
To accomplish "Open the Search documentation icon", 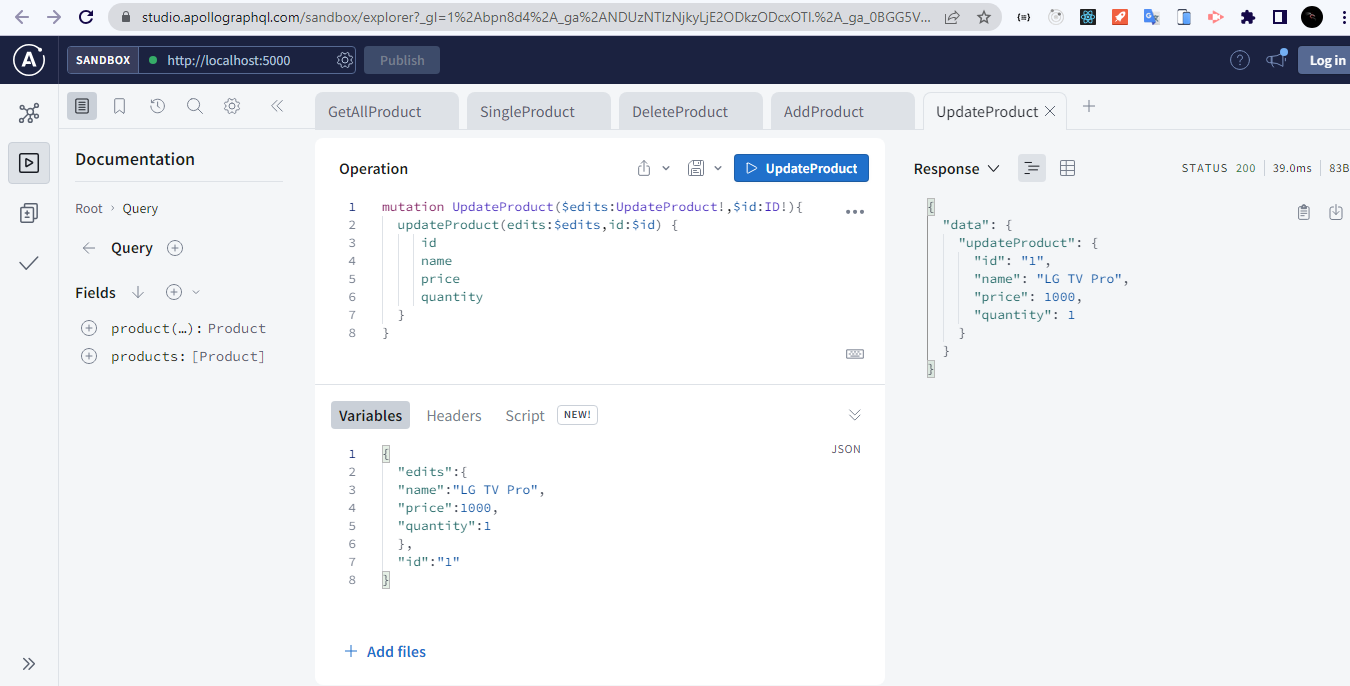I will (194, 105).
